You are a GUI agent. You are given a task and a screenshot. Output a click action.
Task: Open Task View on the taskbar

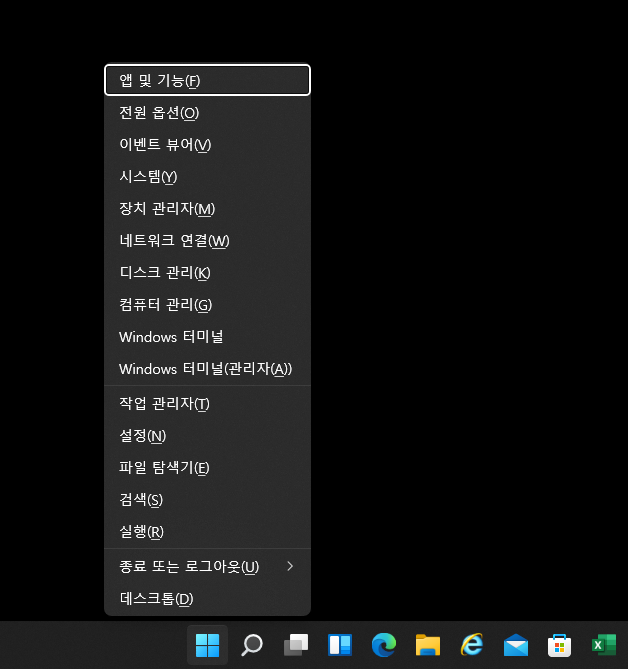coord(296,645)
